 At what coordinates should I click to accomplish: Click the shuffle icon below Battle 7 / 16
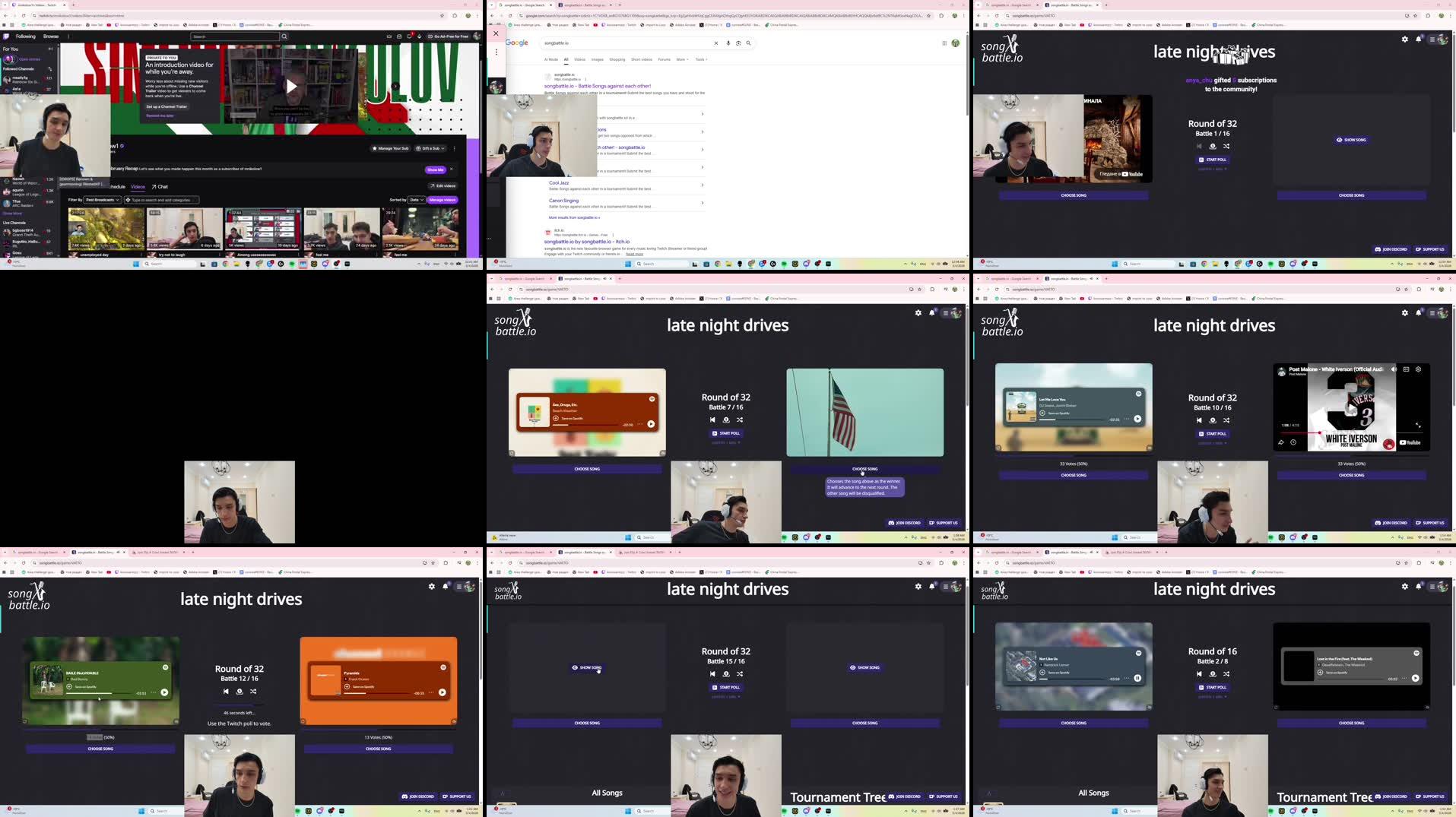tap(740, 420)
